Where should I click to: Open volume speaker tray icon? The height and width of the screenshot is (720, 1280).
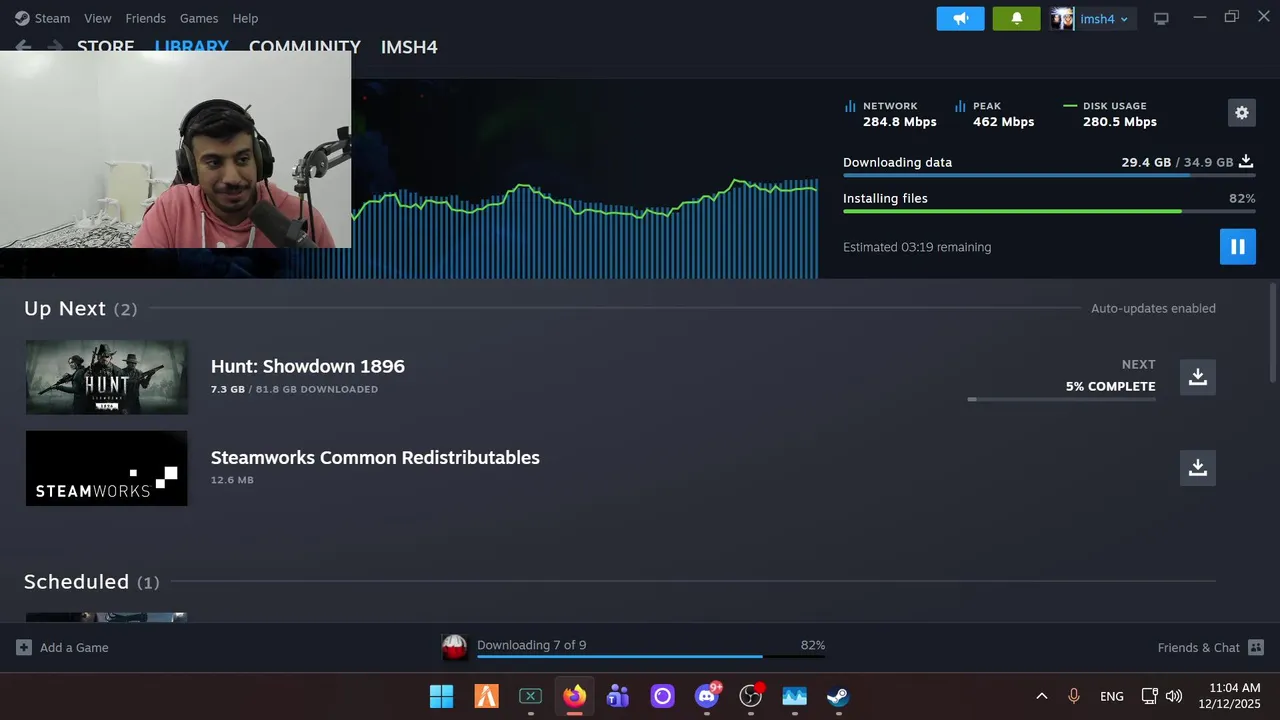1174,696
